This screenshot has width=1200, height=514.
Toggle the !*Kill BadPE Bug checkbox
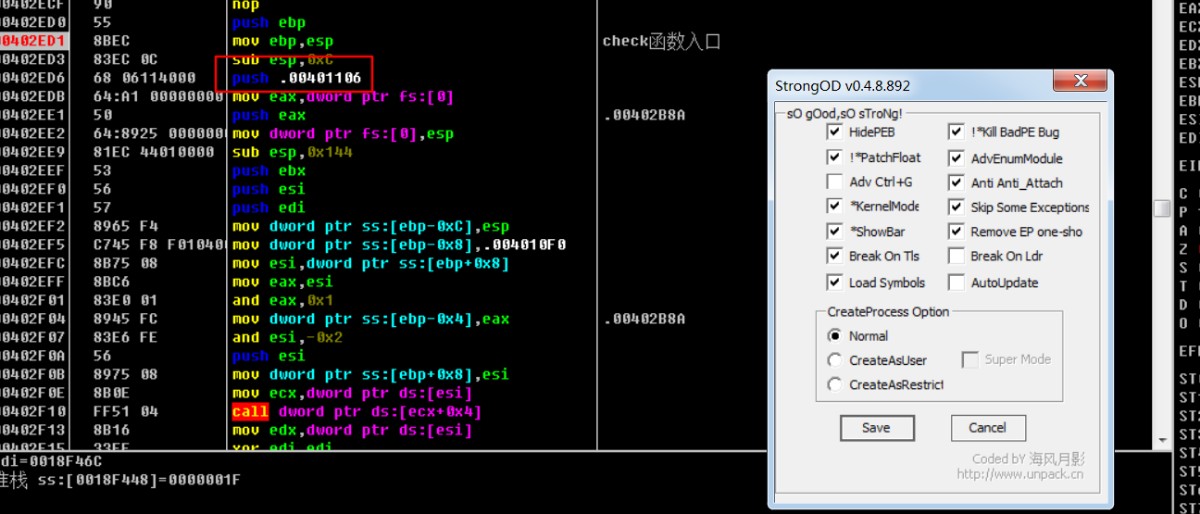click(x=956, y=132)
